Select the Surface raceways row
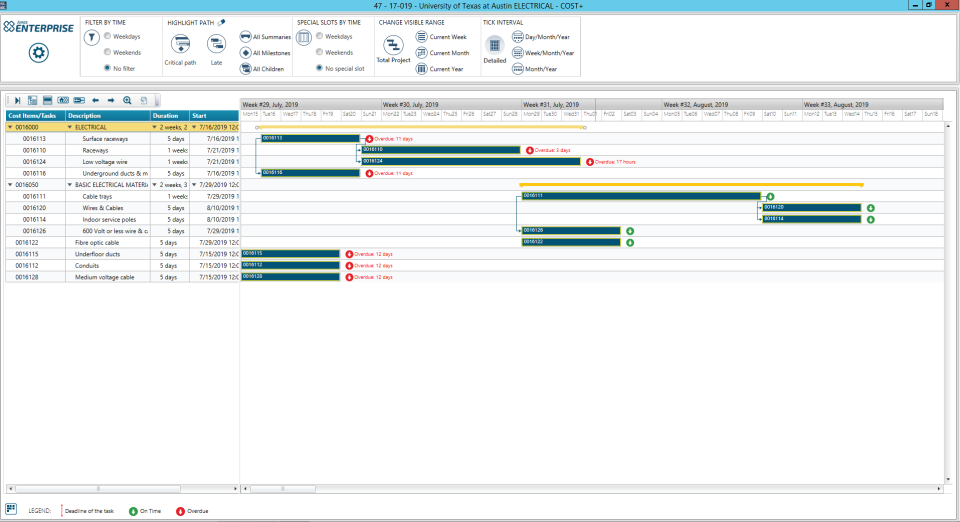 point(122,139)
